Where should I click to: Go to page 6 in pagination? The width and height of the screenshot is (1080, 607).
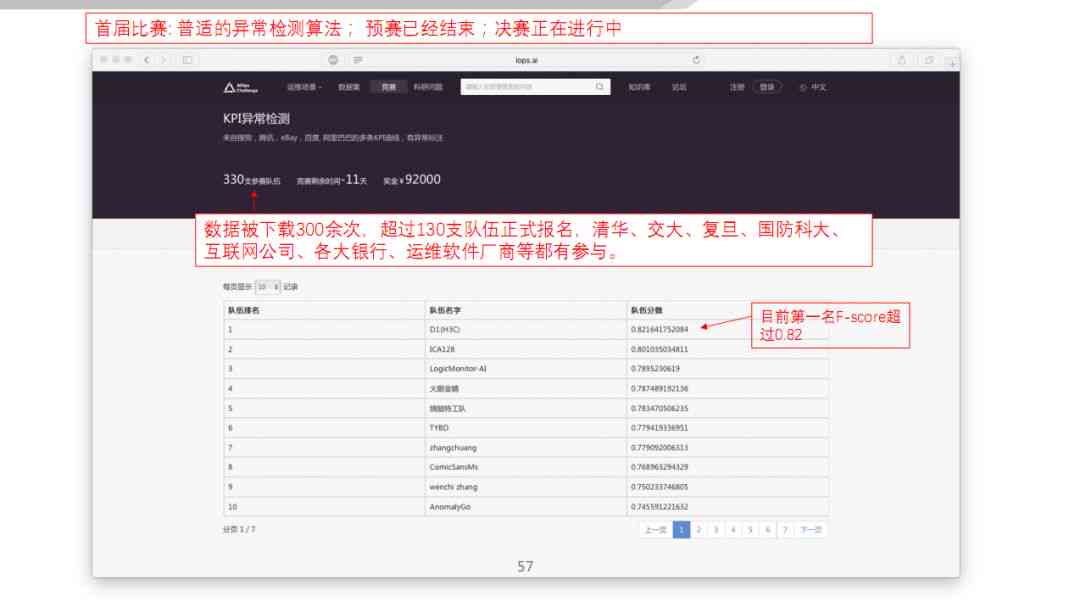click(767, 530)
